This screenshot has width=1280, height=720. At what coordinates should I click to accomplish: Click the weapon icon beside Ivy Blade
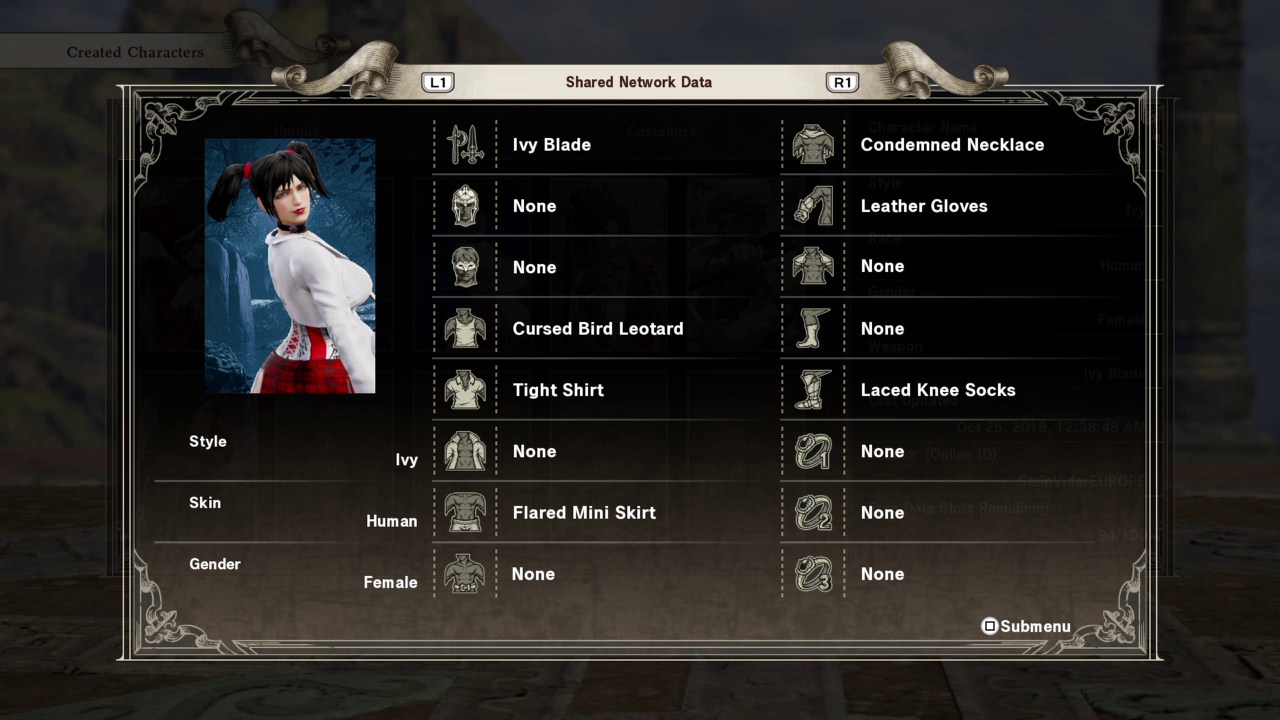pos(465,145)
